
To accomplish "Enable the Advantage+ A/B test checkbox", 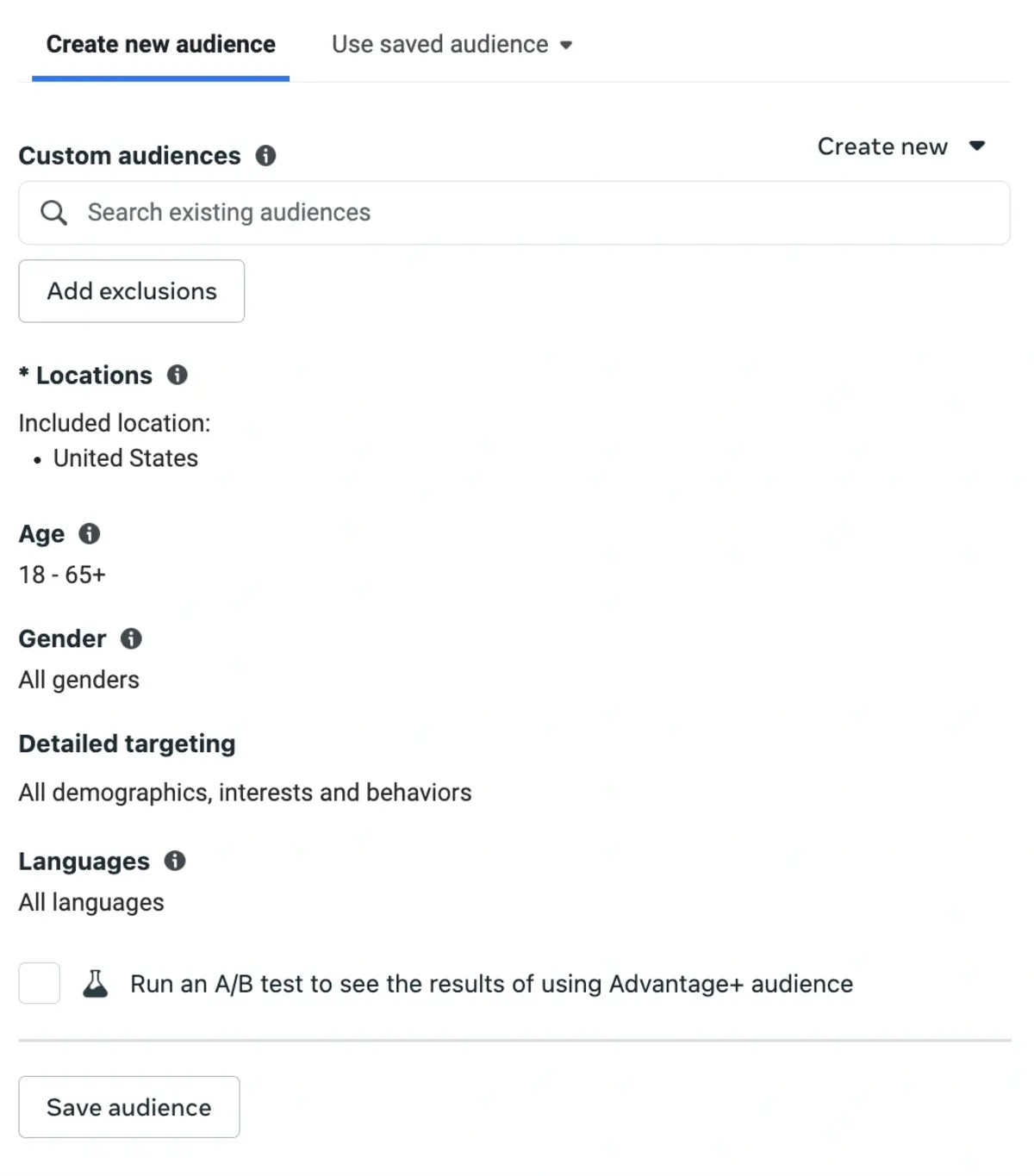I will tap(40, 983).
